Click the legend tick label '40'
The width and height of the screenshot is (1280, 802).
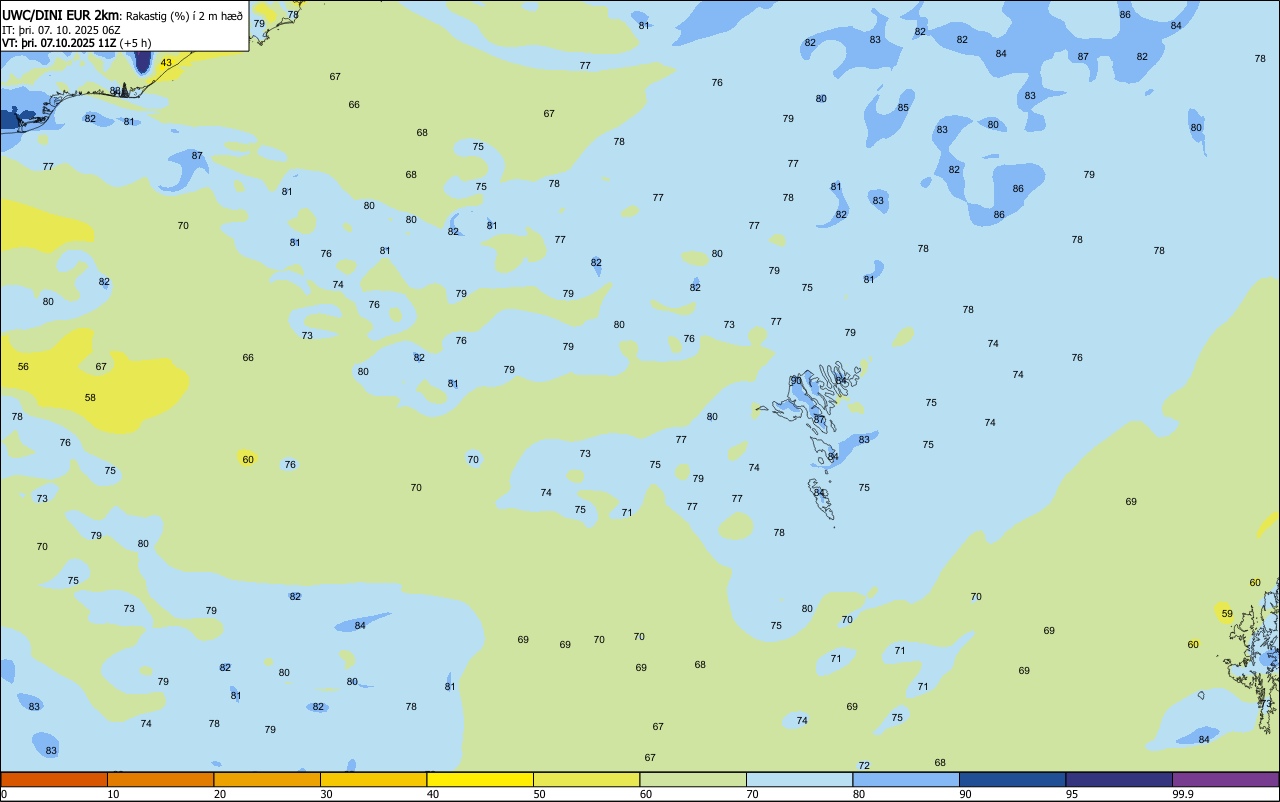[x=433, y=794]
